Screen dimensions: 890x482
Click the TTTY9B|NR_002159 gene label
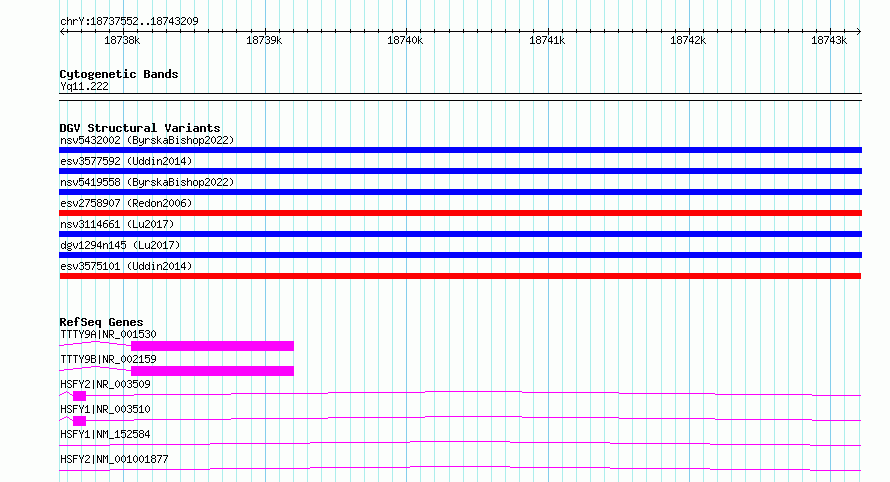tap(108, 359)
